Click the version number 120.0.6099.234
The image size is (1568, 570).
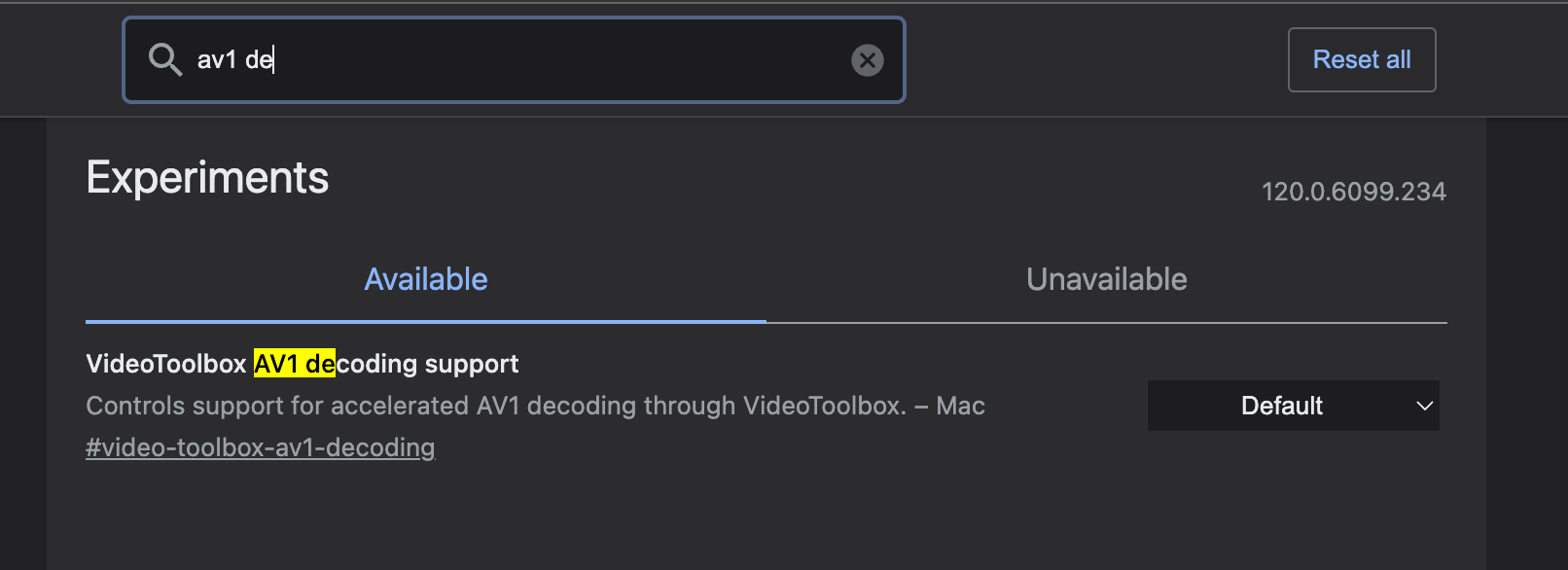coord(1353,192)
